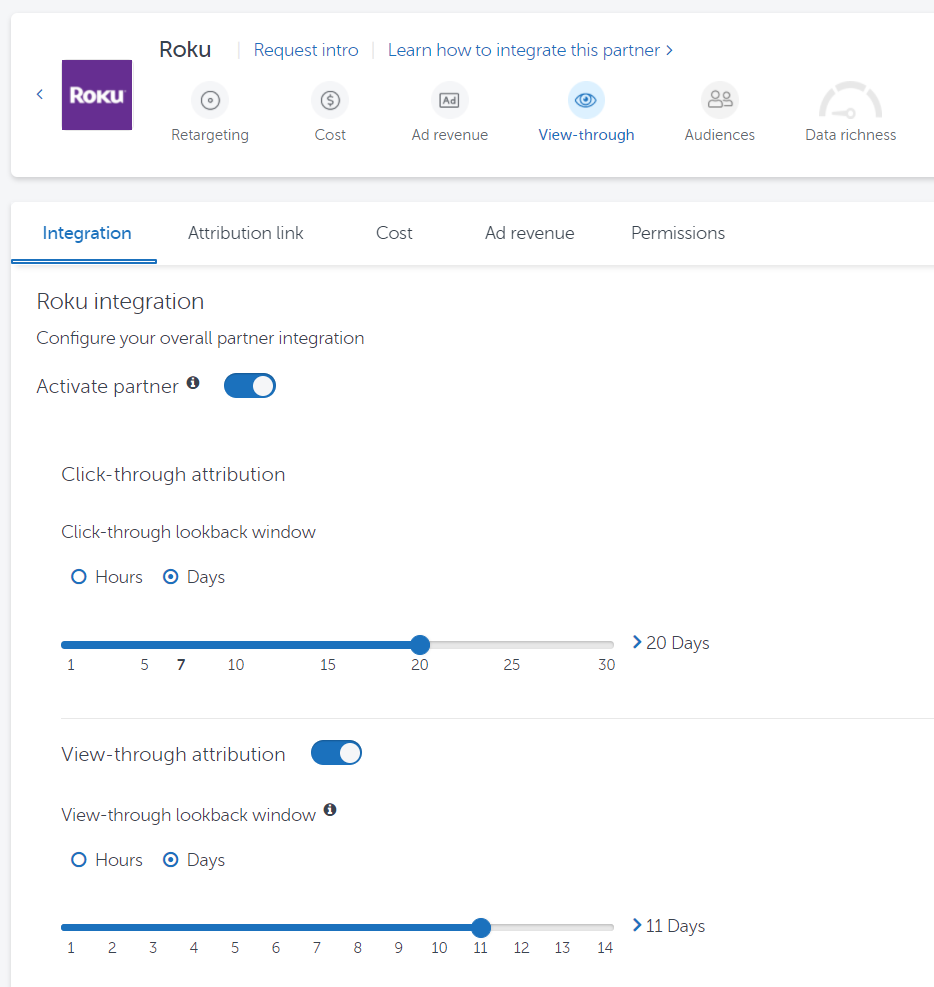This screenshot has height=987, width=934.
Task: Toggle View-through attribution switch
Action: point(337,753)
